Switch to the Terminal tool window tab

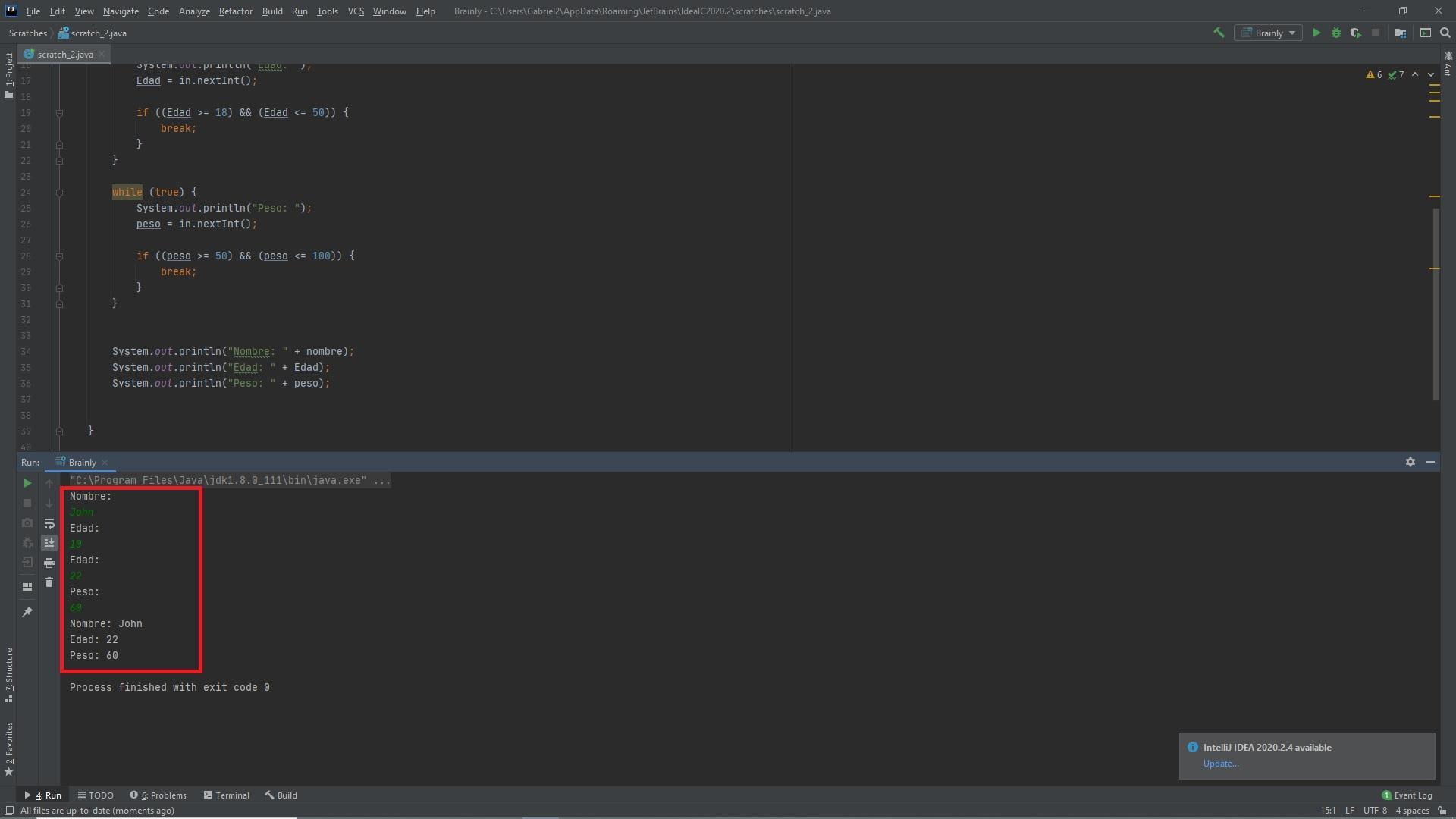[226, 795]
